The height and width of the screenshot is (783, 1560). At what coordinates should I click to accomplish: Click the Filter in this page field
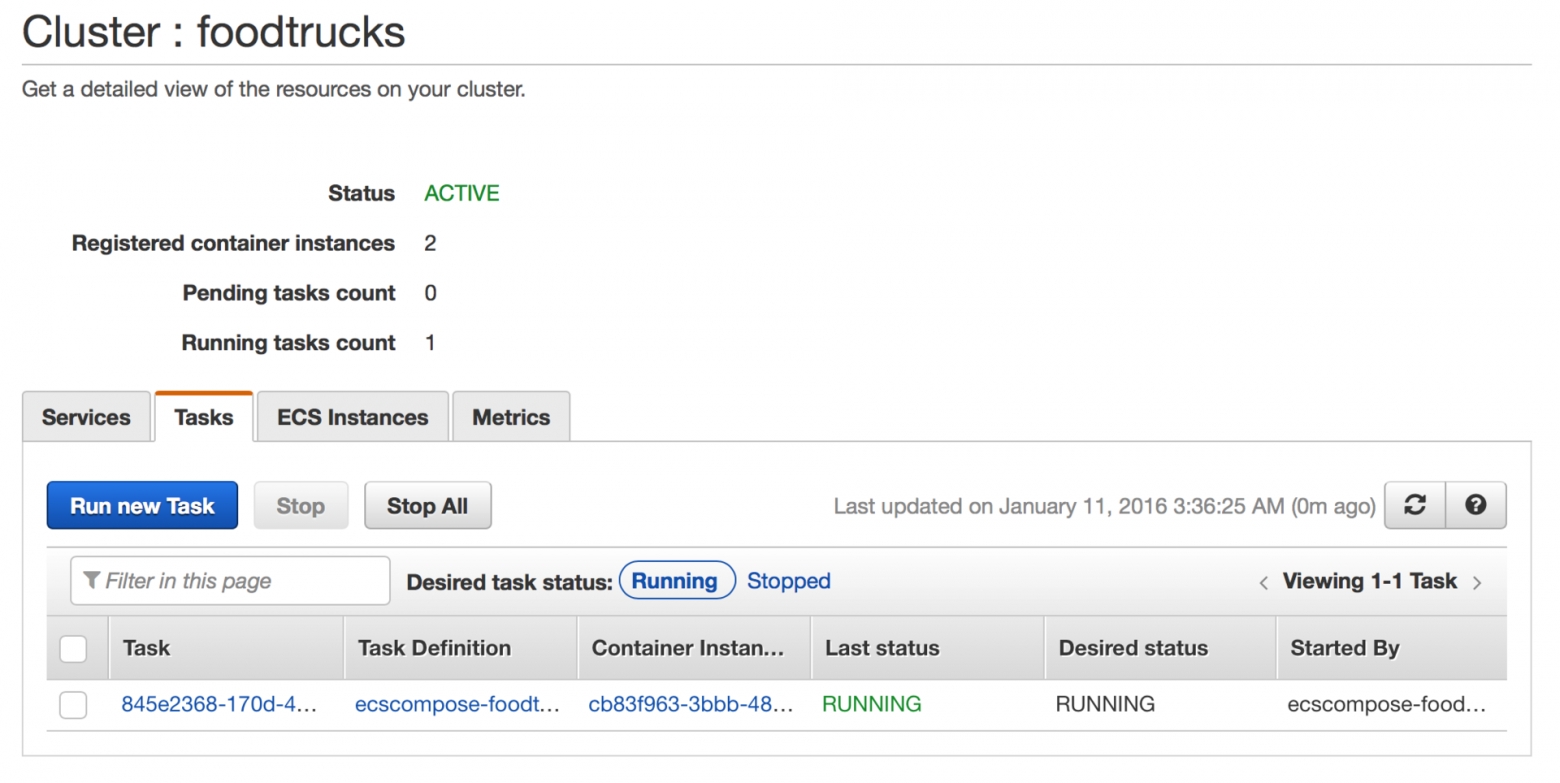(230, 581)
